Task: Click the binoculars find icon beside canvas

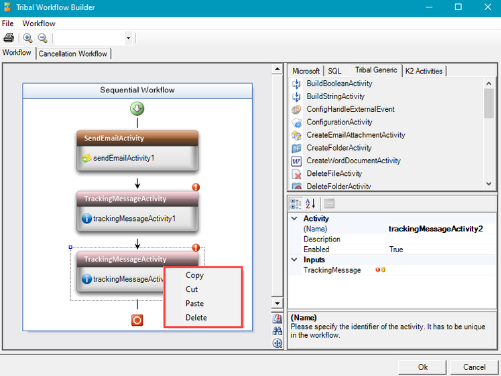Action: (277, 331)
